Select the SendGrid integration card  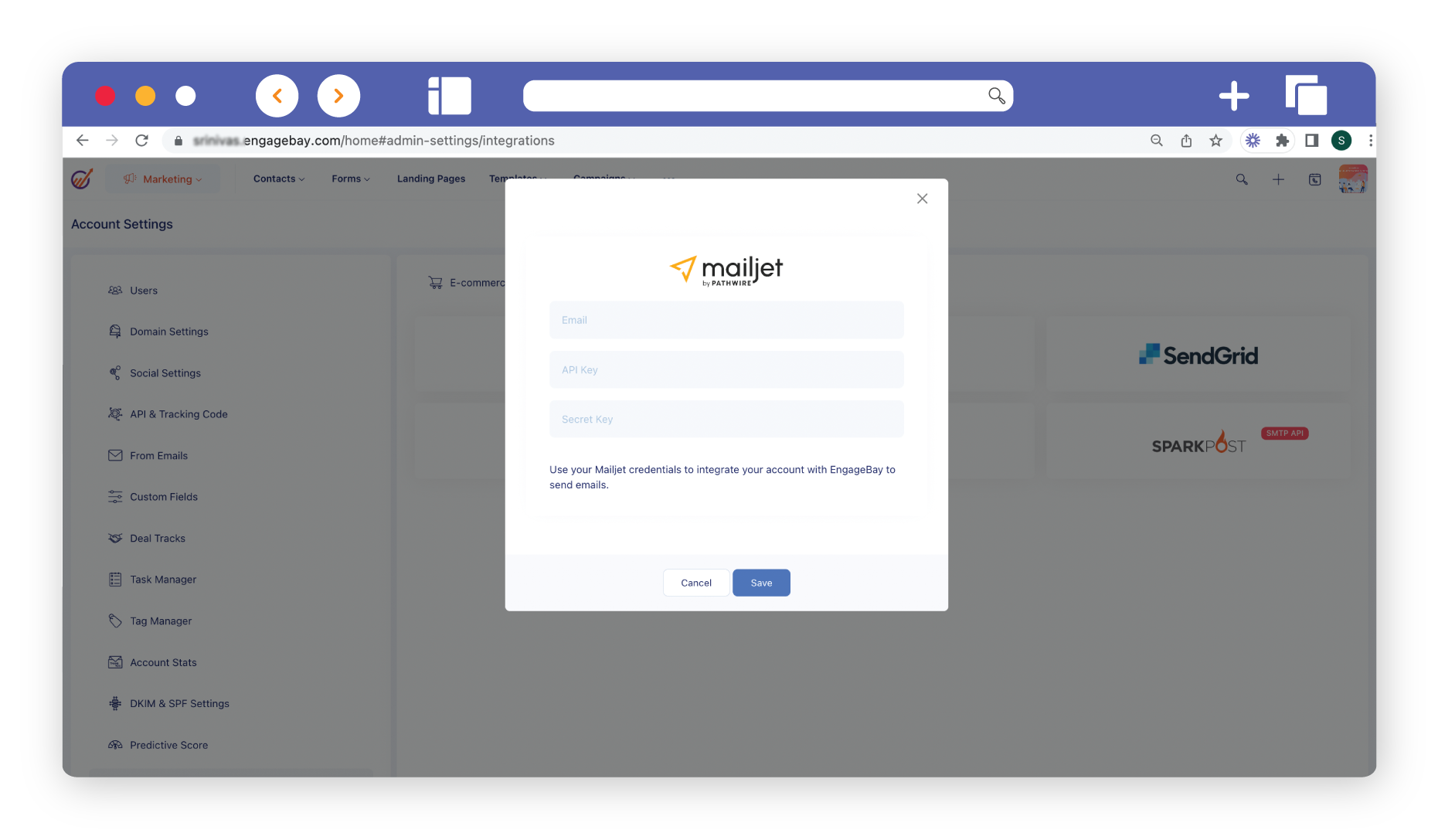click(x=1198, y=355)
